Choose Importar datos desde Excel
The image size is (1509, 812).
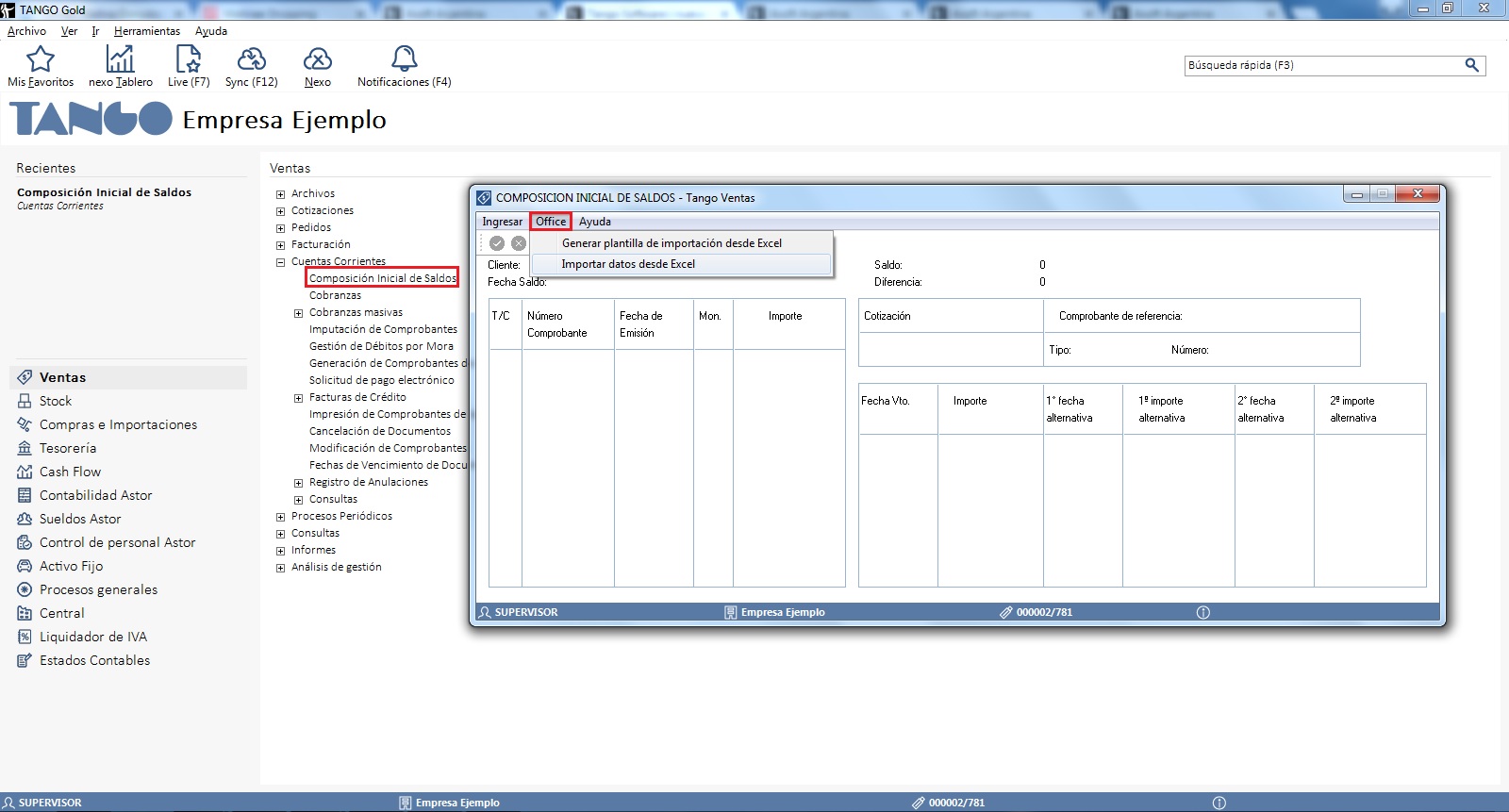pos(628,264)
